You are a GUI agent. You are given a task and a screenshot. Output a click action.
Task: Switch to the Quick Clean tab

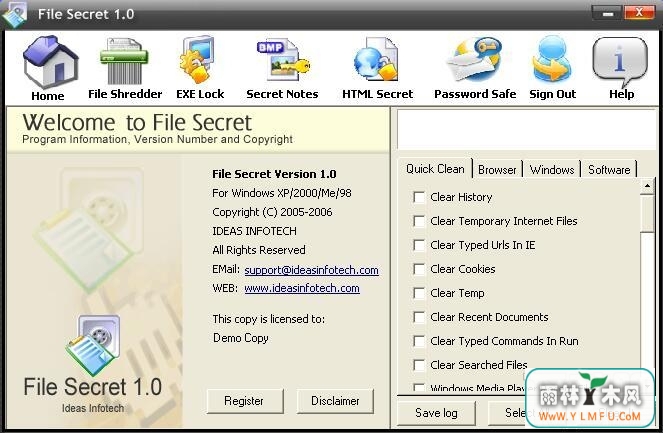[435, 169]
